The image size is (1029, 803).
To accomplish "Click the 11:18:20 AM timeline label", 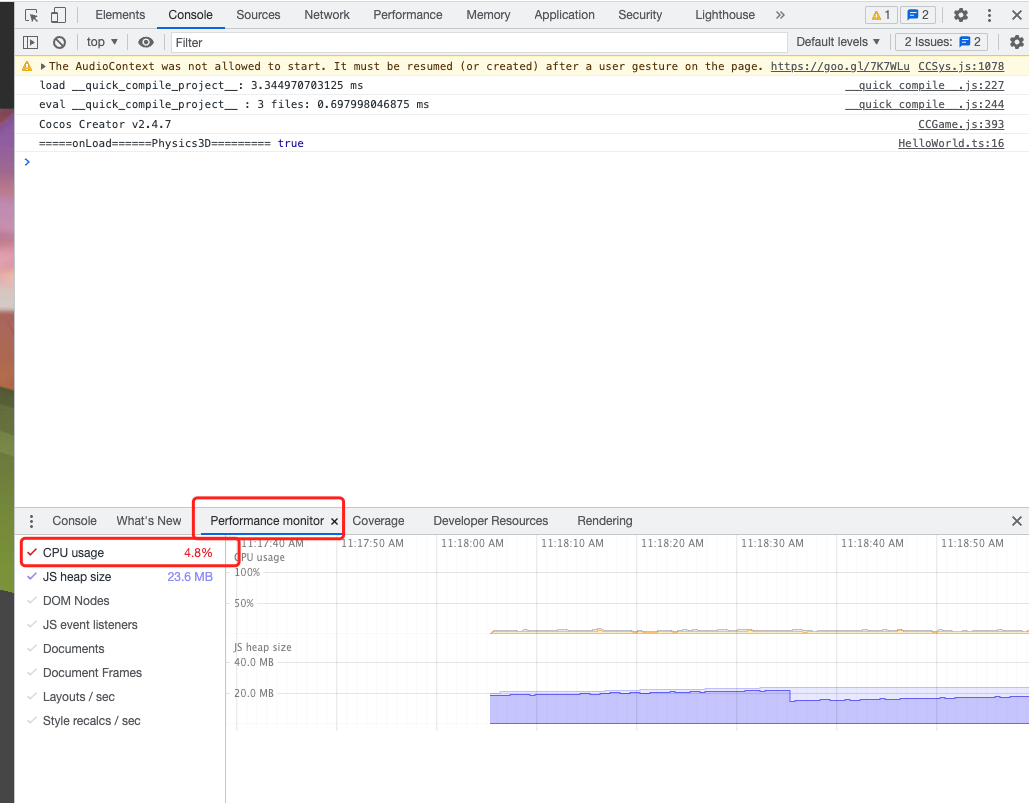I will tap(672, 543).
